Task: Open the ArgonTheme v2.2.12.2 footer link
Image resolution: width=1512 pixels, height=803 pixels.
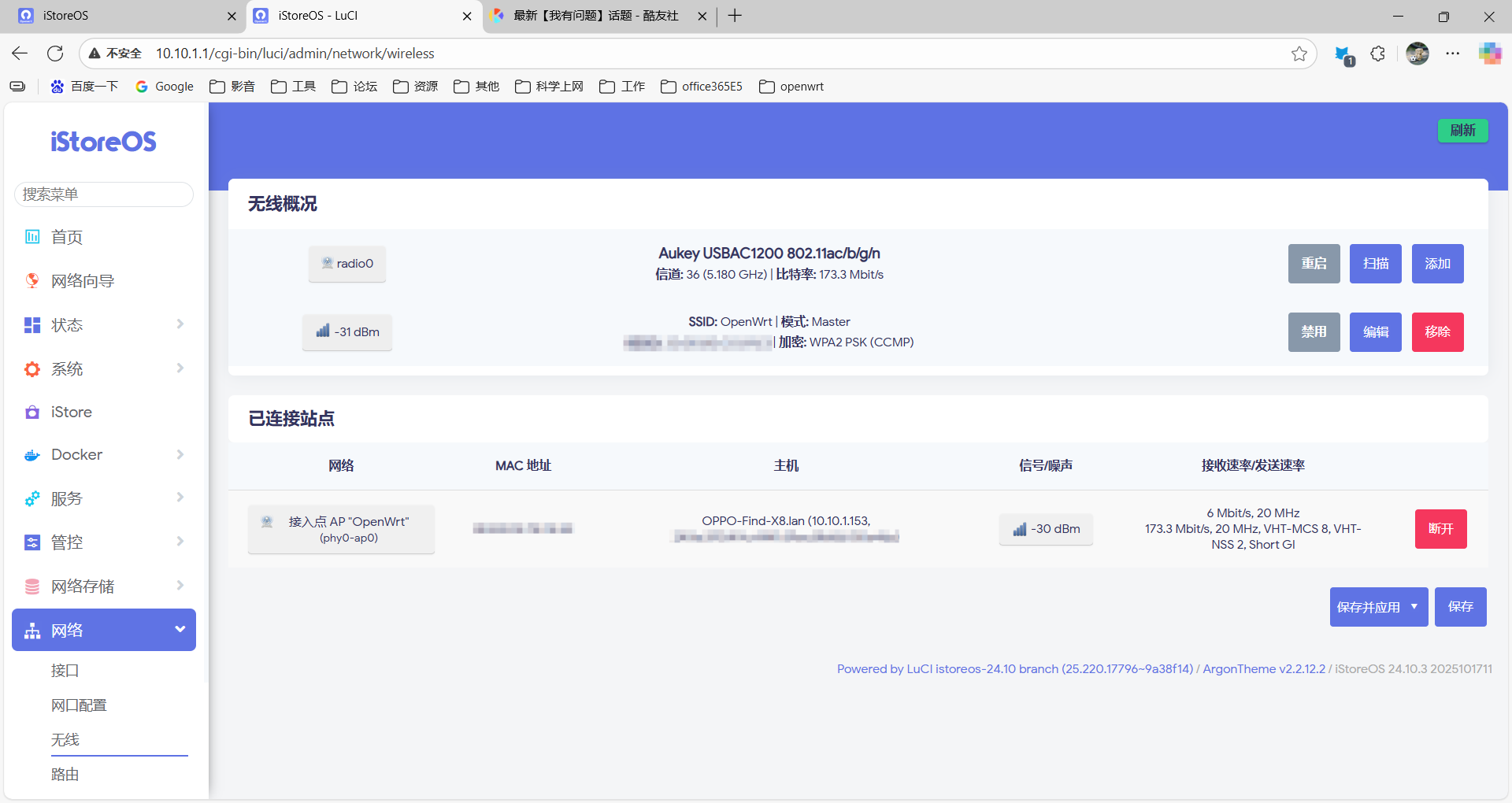Action: point(1263,669)
